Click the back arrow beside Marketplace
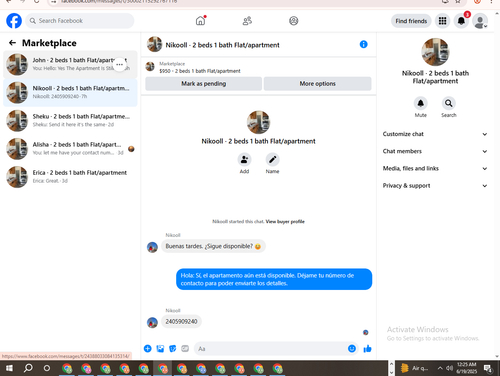500x376 pixels. point(12,43)
